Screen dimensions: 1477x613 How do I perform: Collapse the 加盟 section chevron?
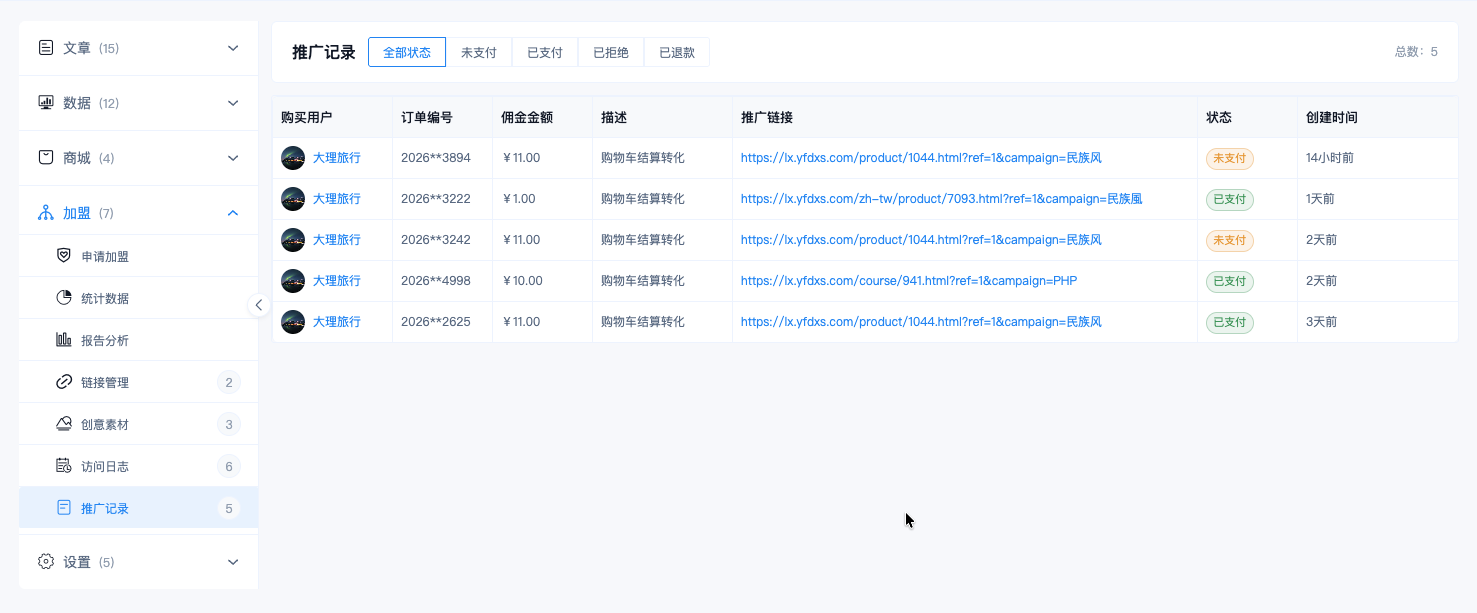(x=233, y=213)
